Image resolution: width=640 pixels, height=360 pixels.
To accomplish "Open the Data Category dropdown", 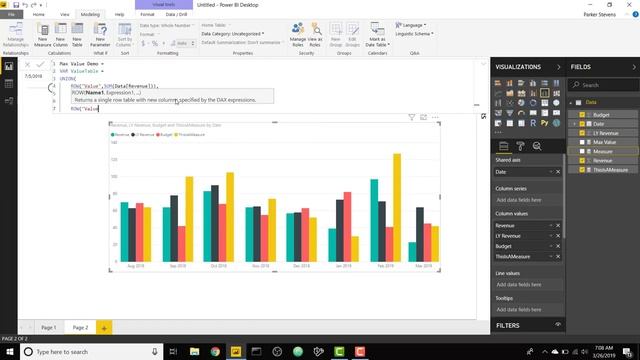I will (233, 34).
